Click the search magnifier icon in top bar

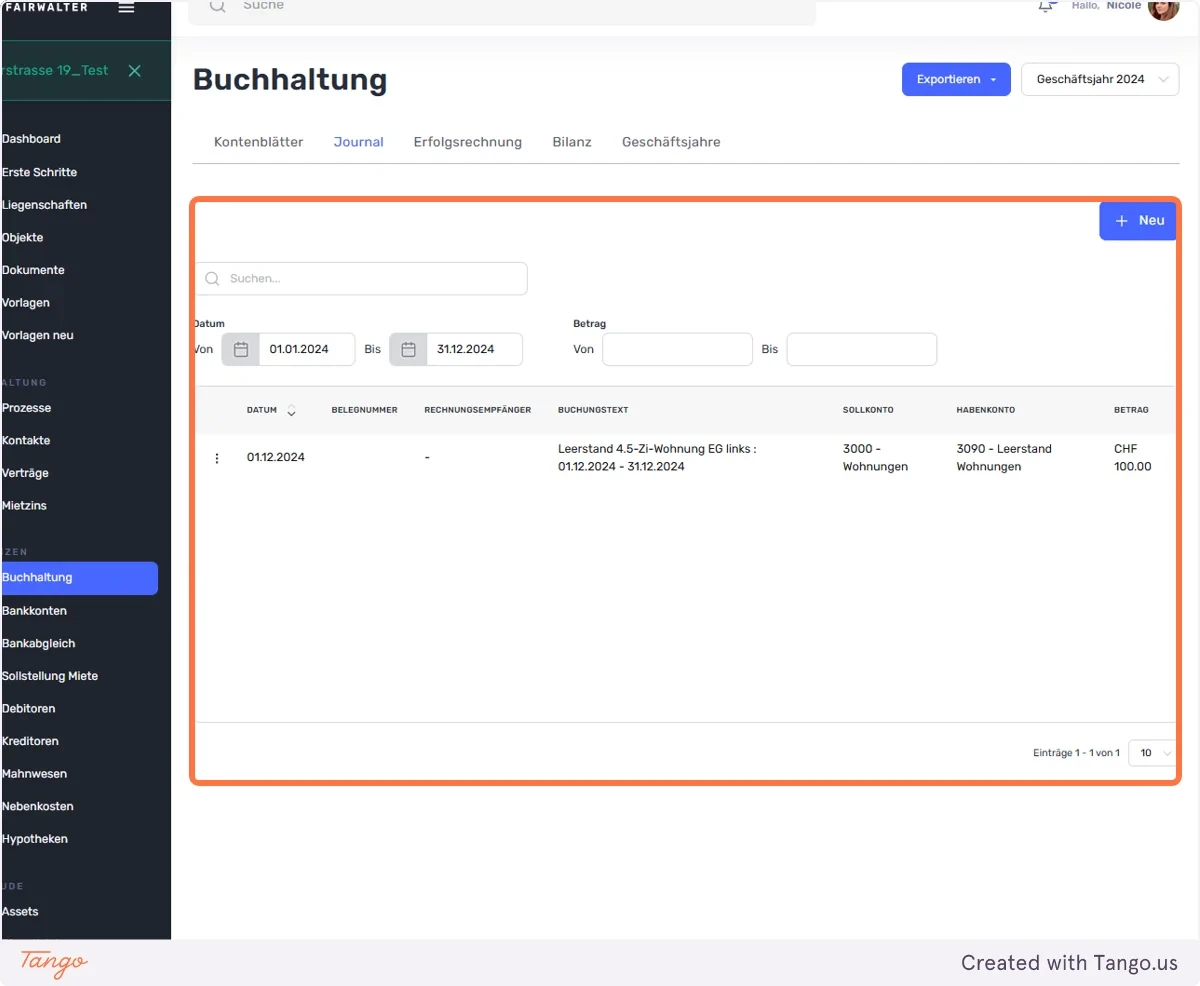pos(217,6)
